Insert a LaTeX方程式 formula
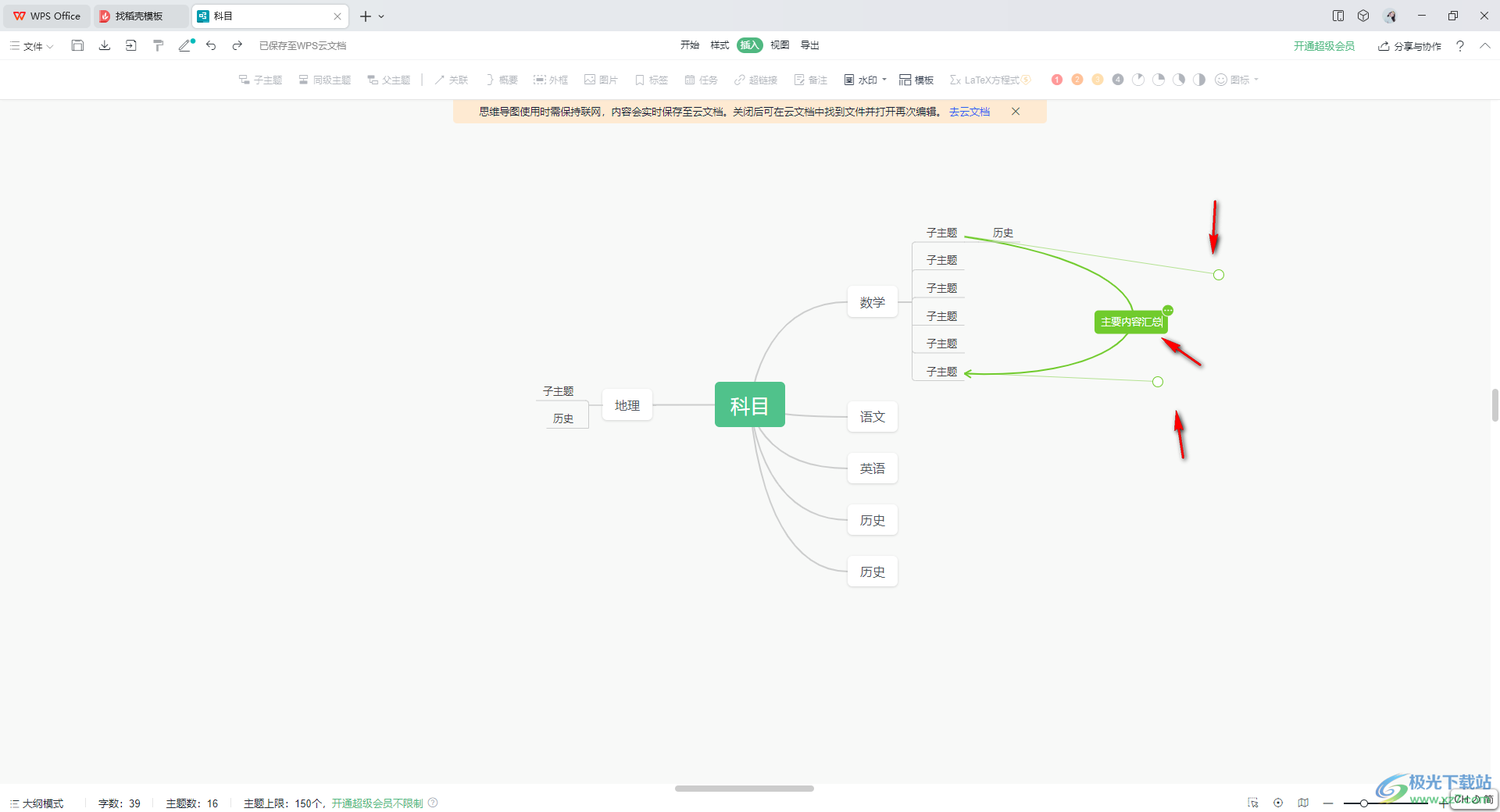This screenshot has width=1500, height=812. click(990, 80)
